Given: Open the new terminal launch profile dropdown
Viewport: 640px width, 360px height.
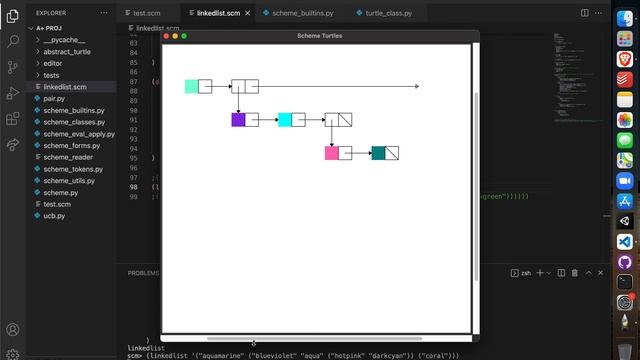Looking at the screenshot, I should coord(549,273).
